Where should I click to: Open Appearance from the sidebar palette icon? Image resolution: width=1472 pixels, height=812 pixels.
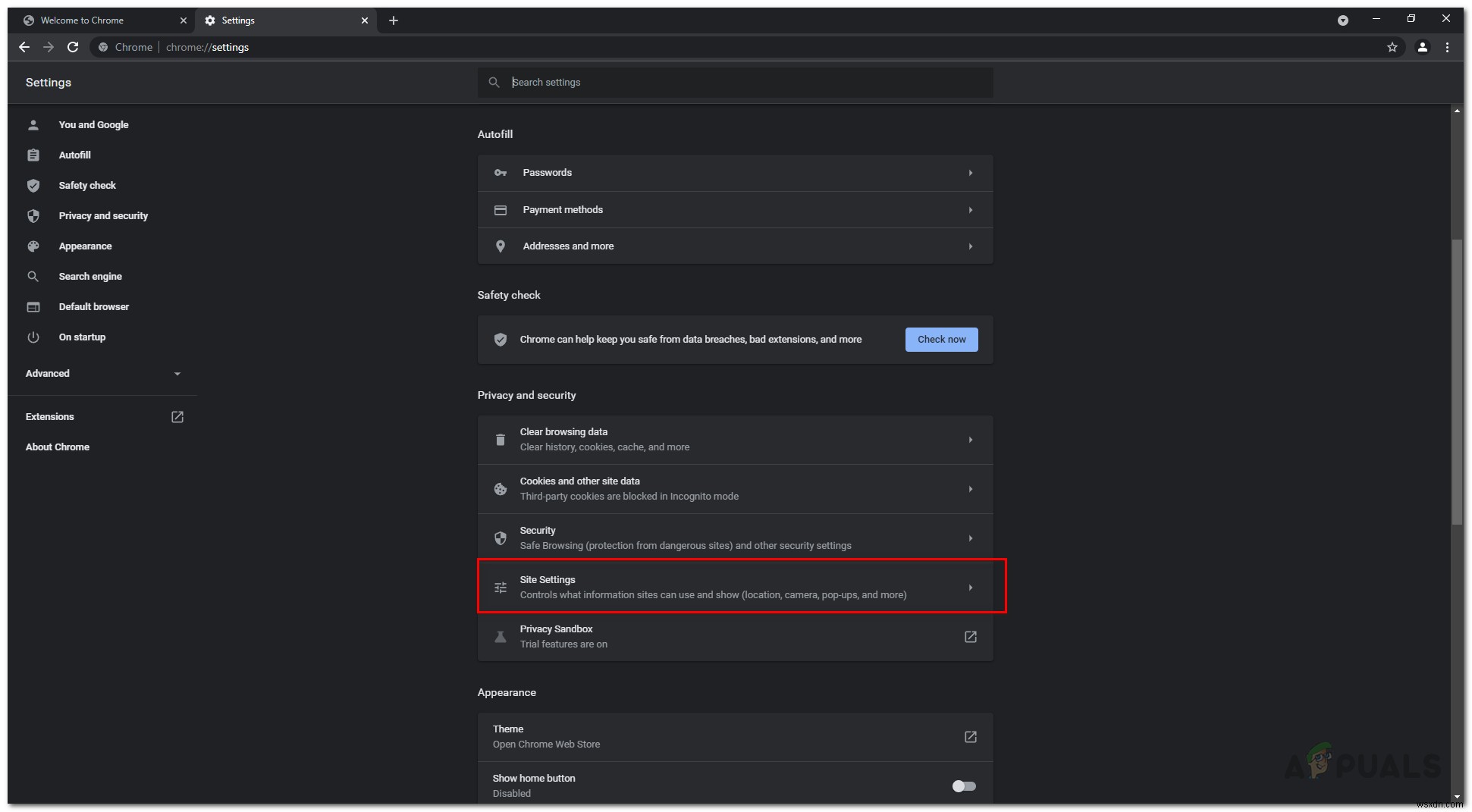(33, 246)
